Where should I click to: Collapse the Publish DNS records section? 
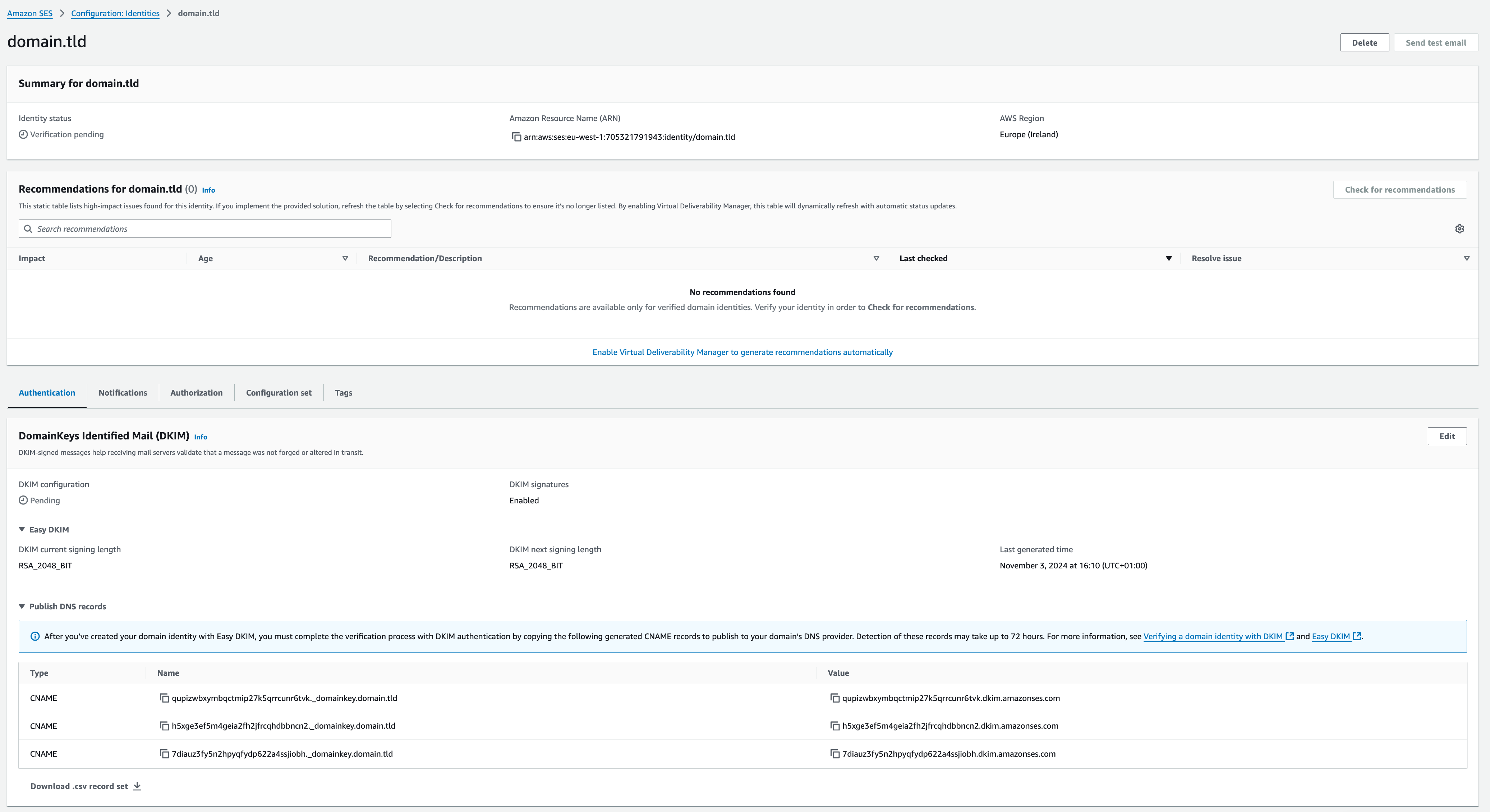pyautogui.click(x=22, y=606)
